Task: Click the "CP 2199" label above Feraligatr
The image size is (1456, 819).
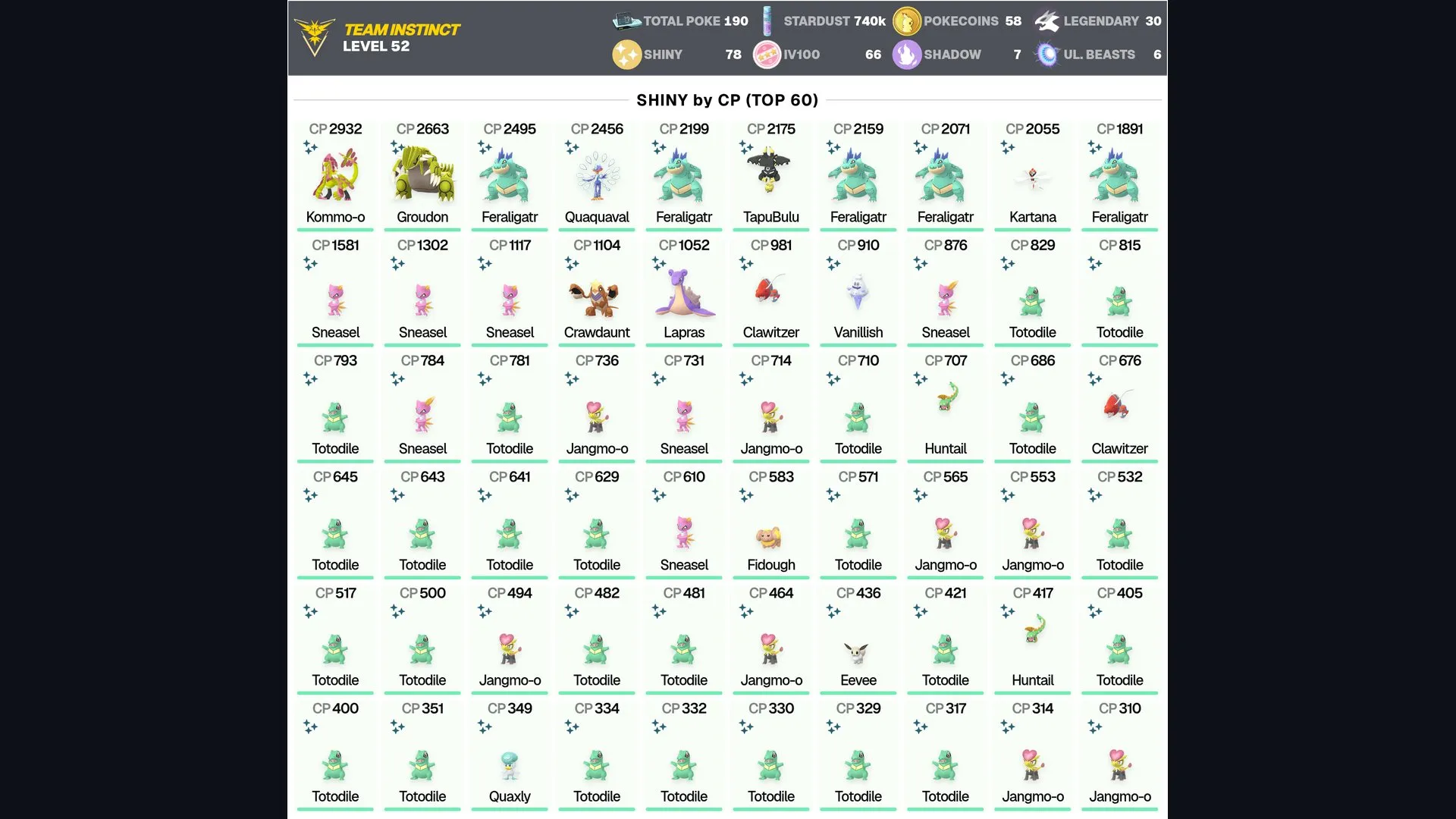Action: pos(684,129)
